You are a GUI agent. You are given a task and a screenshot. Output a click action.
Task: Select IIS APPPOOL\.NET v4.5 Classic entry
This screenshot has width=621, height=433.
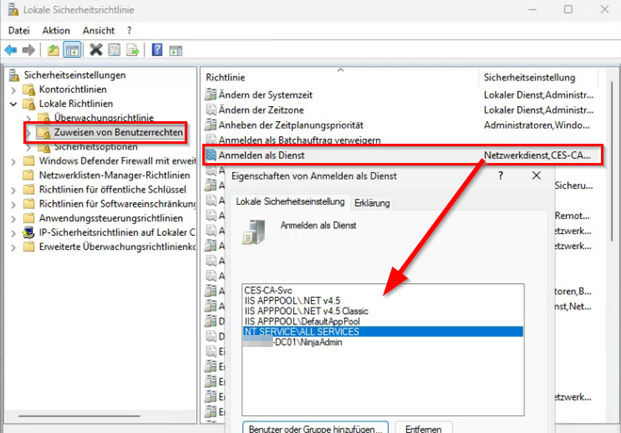tap(306, 311)
